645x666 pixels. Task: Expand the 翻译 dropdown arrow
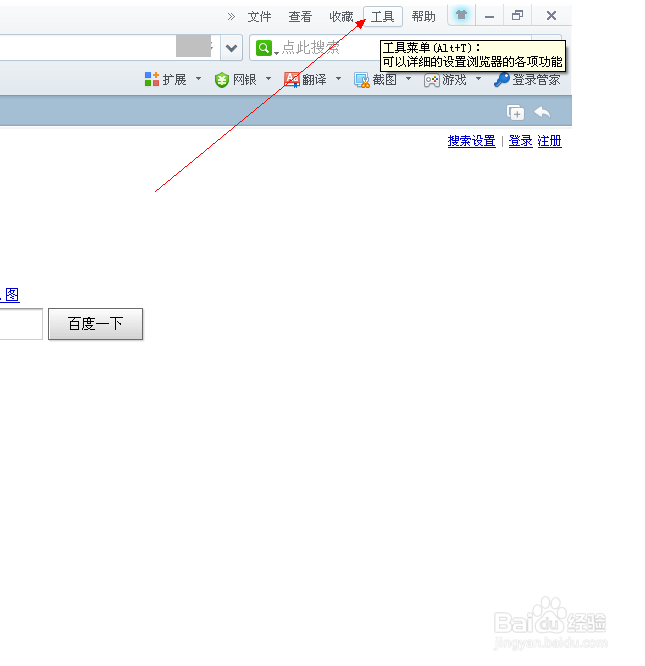[x=338, y=79]
